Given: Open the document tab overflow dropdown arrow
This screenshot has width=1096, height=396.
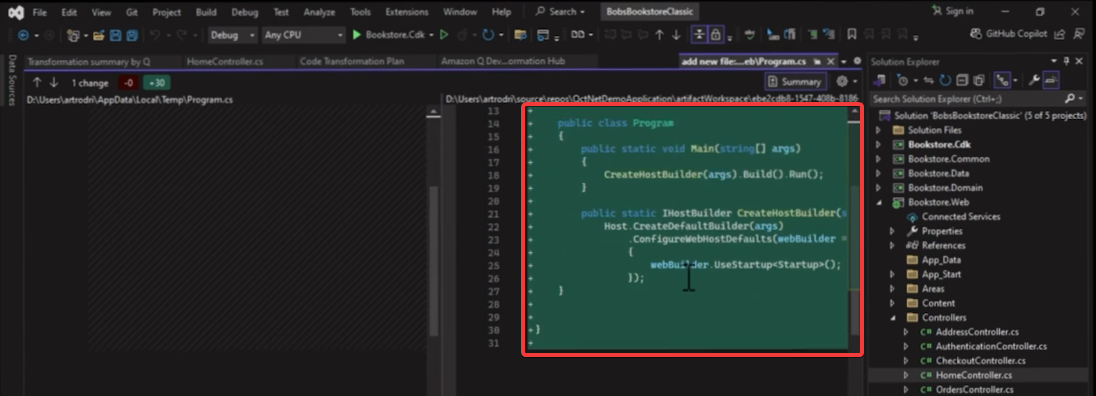Looking at the screenshot, I should [844, 61].
